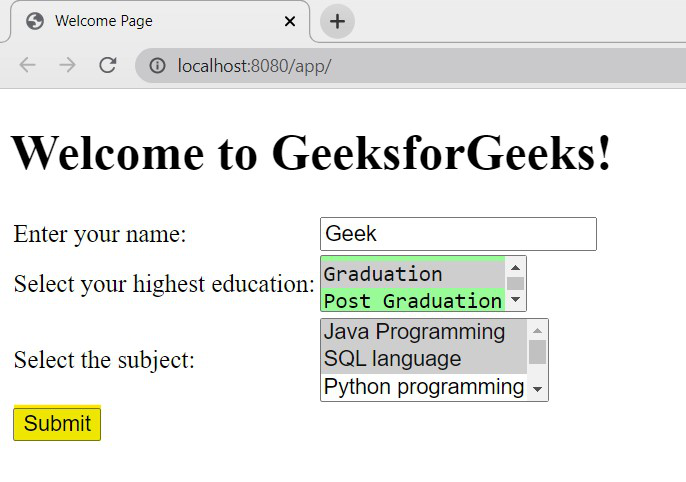Click the education list scroll down arrow
Image resolution: width=686 pixels, height=482 pixels.
(x=515, y=300)
